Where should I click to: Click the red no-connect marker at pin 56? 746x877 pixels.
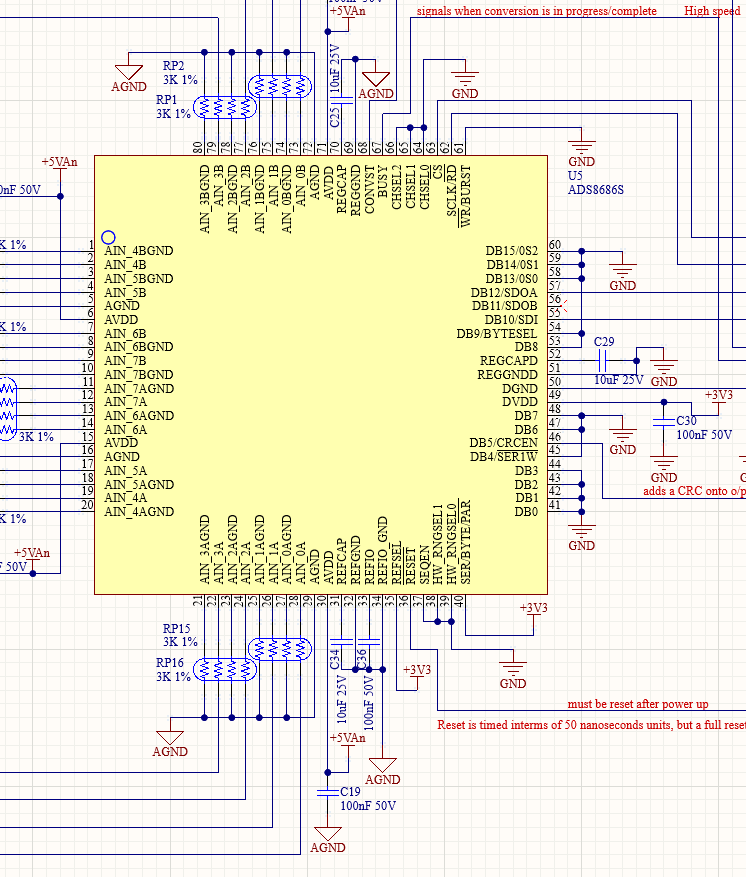point(564,305)
